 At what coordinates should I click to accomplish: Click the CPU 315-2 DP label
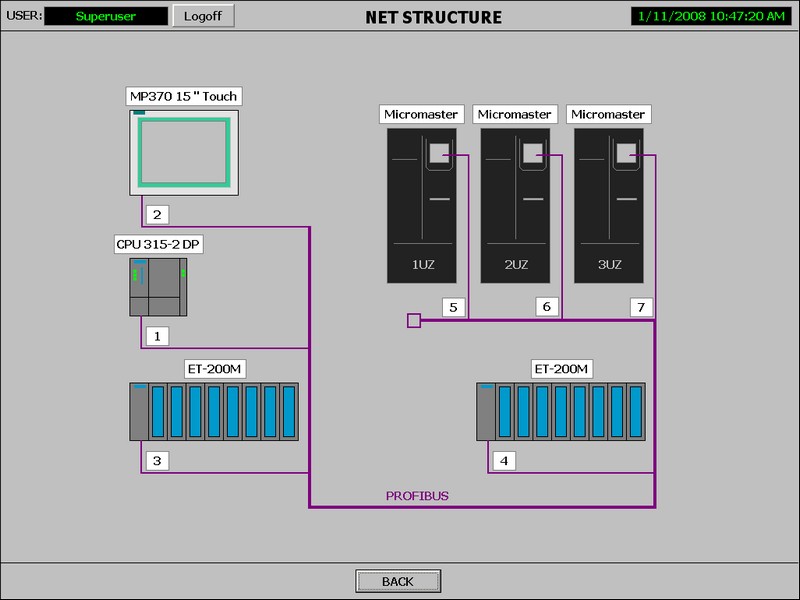158,244
